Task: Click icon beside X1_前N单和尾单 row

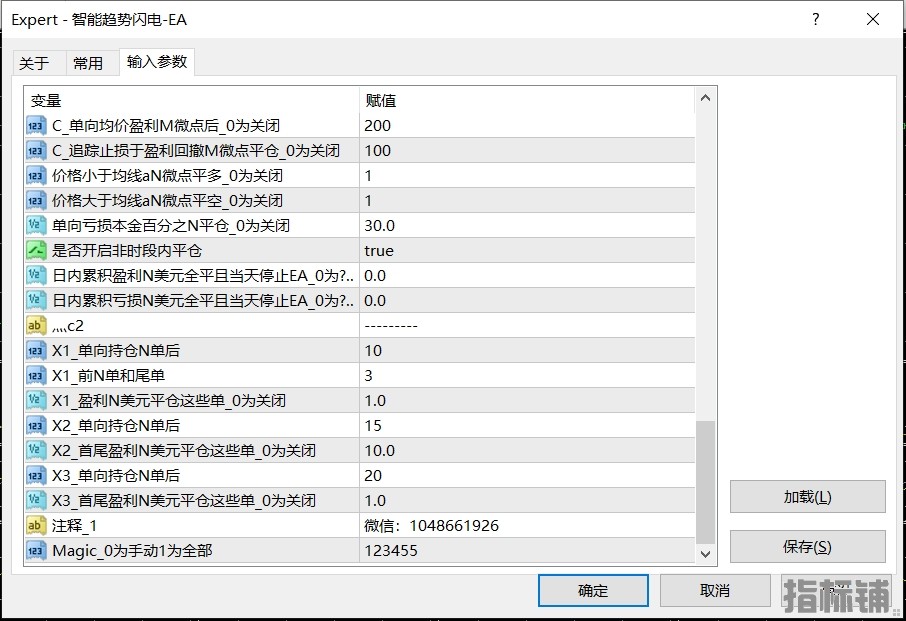Action: coord(36,376)
